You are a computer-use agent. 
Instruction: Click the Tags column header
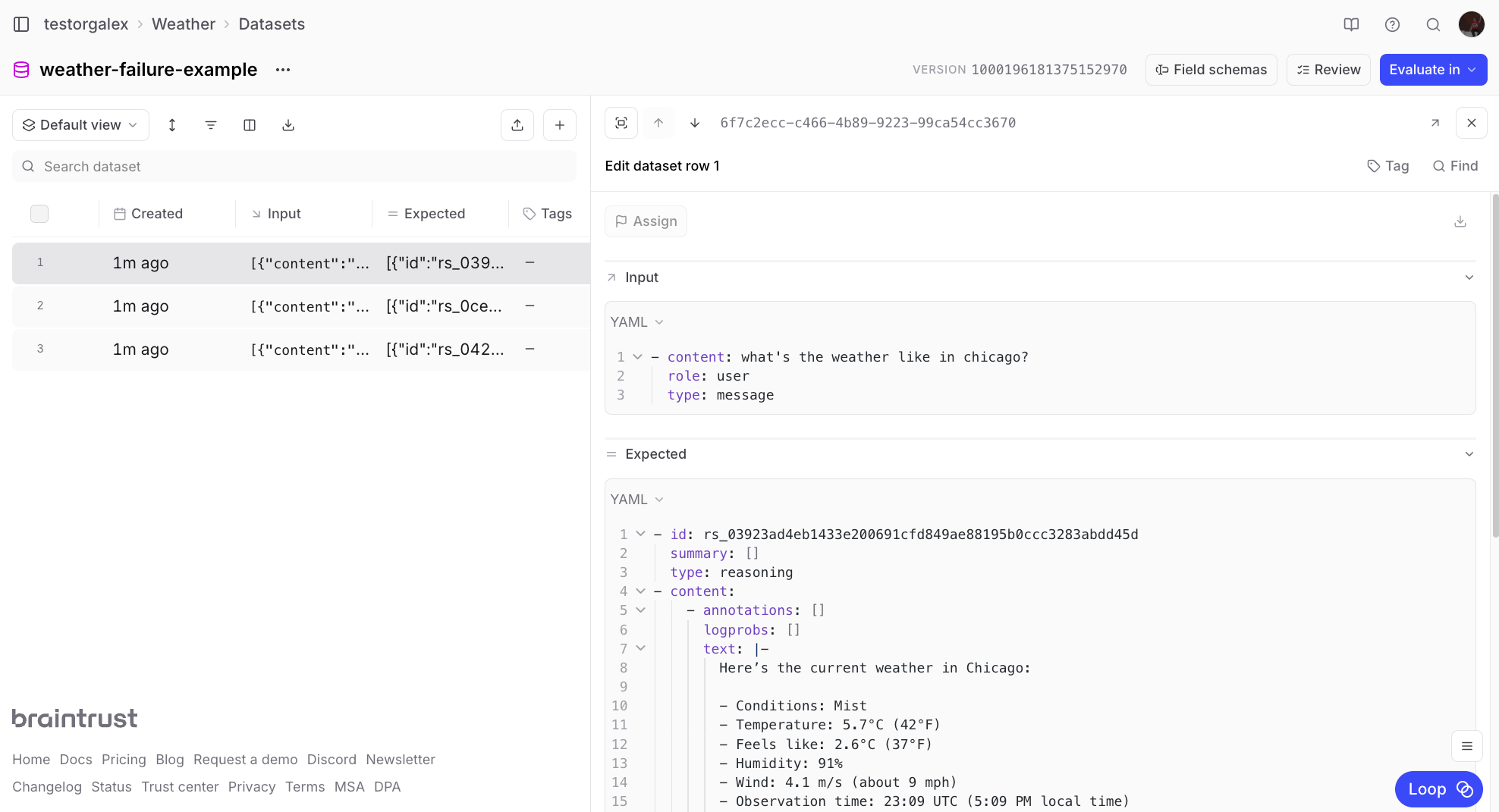tap(548, 214)
